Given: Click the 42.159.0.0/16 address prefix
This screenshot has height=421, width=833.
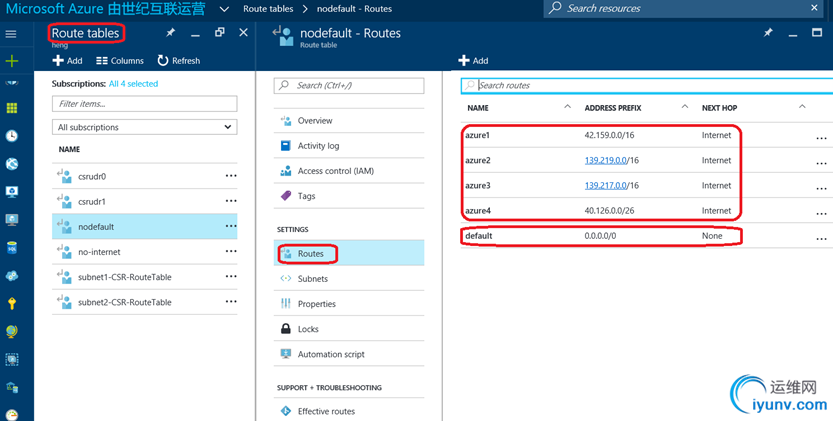Looking at the screenshot, I should (609, 135).
